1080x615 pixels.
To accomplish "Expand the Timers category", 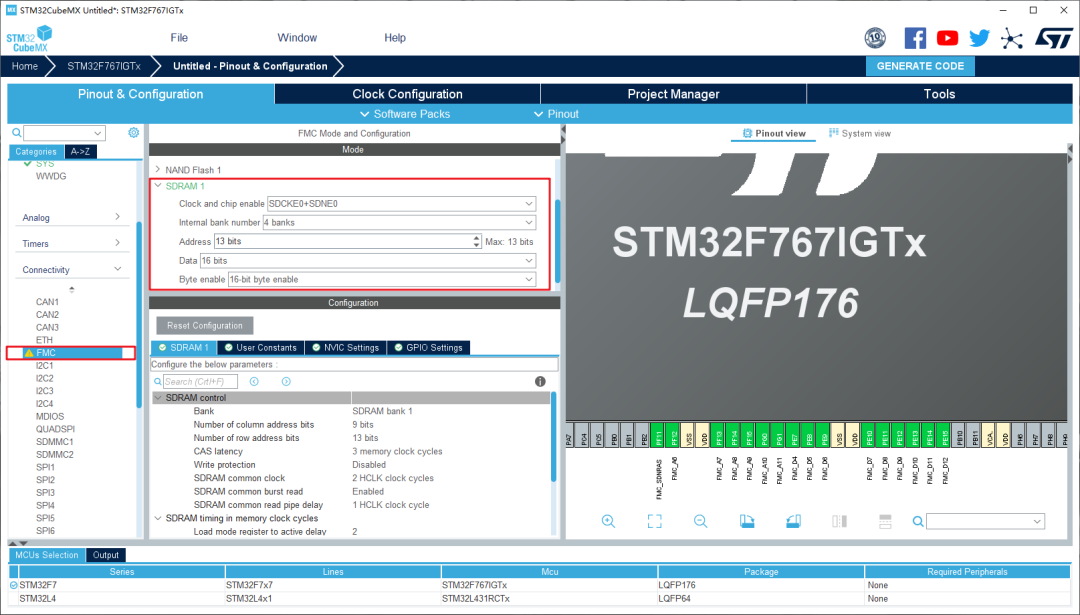I will point(117,243).
